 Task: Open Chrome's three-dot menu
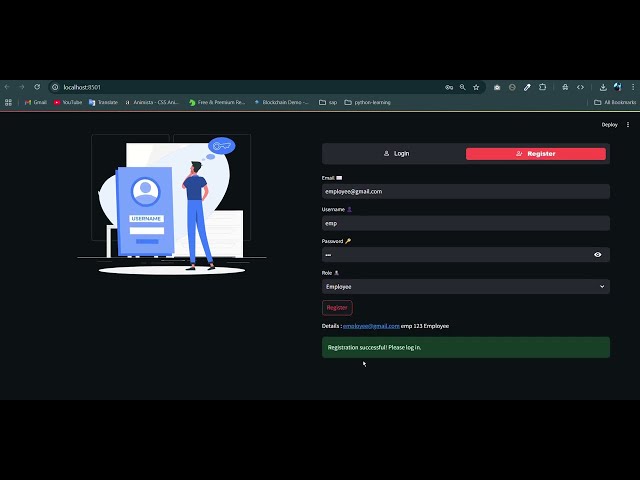[633, 87]
